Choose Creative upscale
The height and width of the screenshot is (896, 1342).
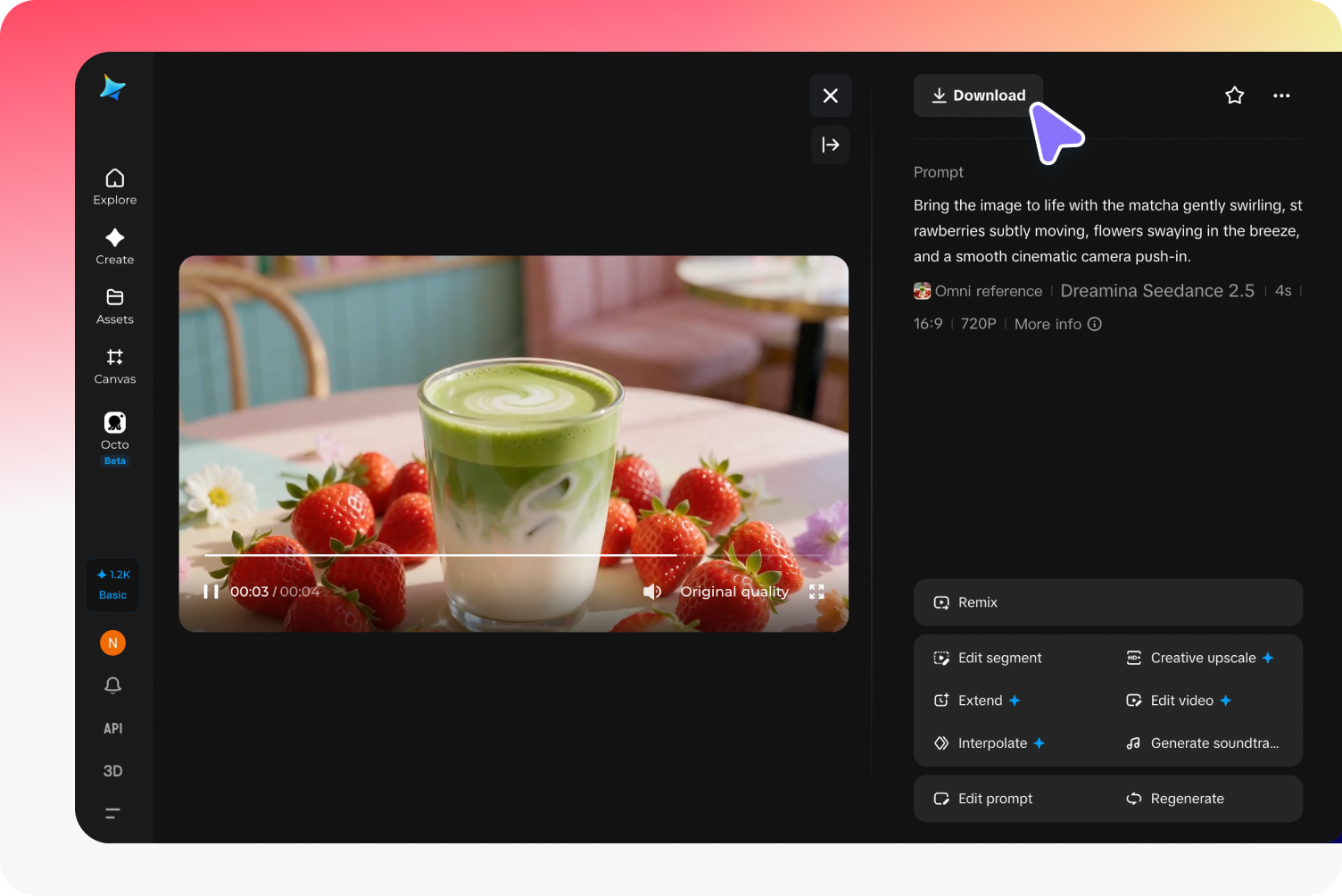pos(1200,658)
